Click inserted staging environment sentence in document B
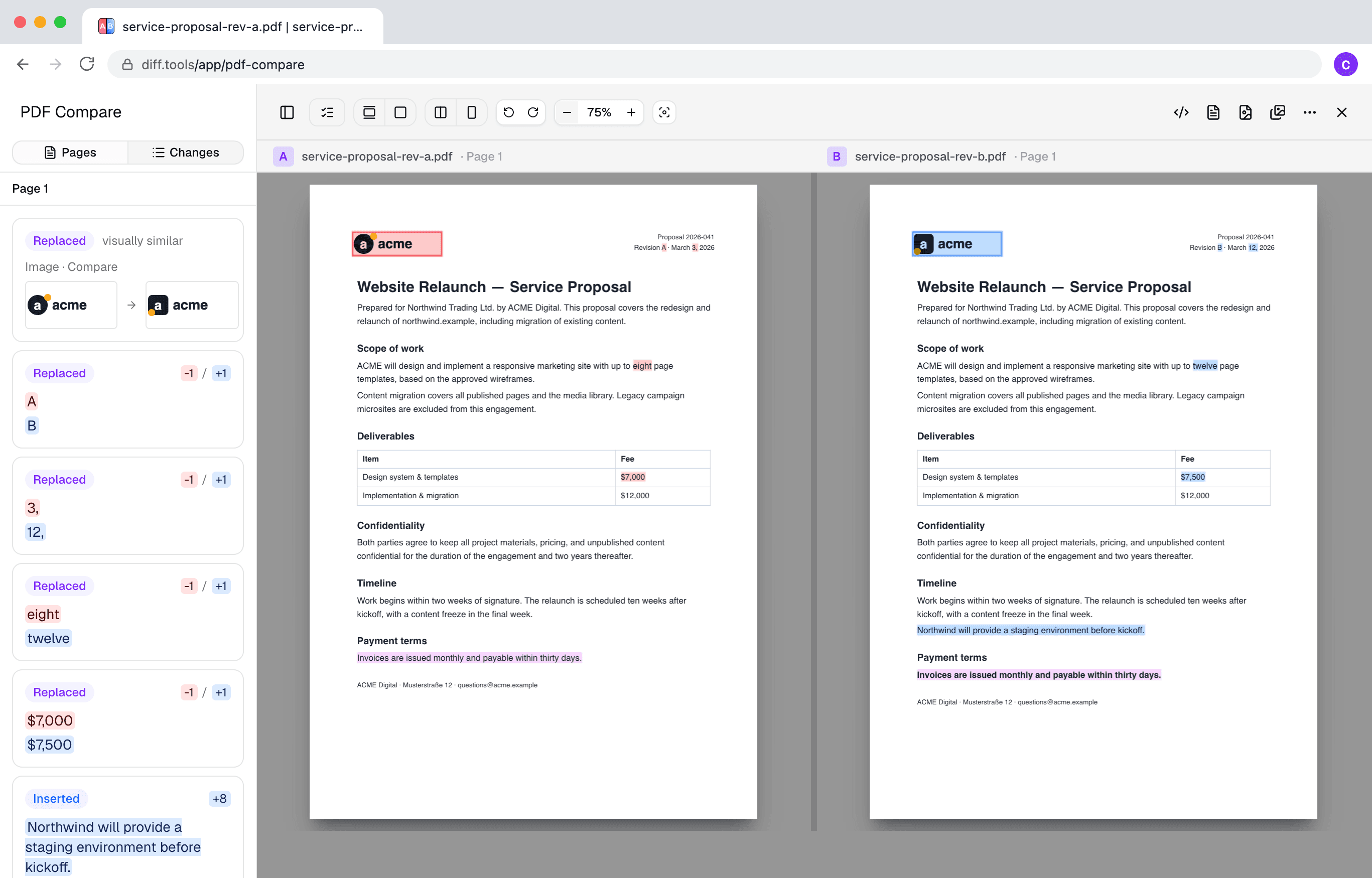This screenshot has height=878, width=1372. tap(1030, 630)
